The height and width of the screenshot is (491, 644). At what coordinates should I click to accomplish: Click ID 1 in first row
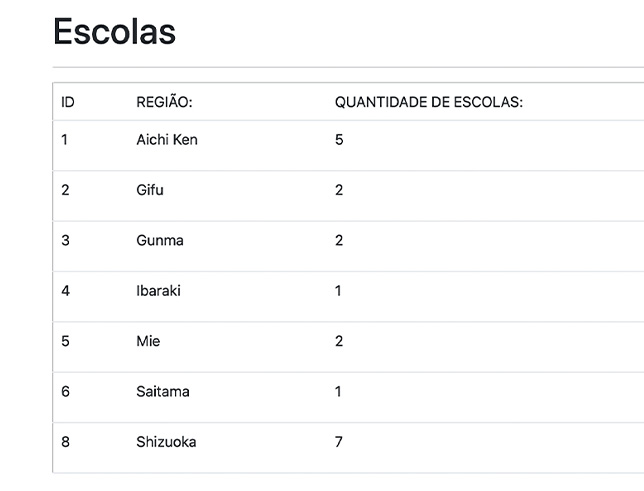[x=64, y=140]
